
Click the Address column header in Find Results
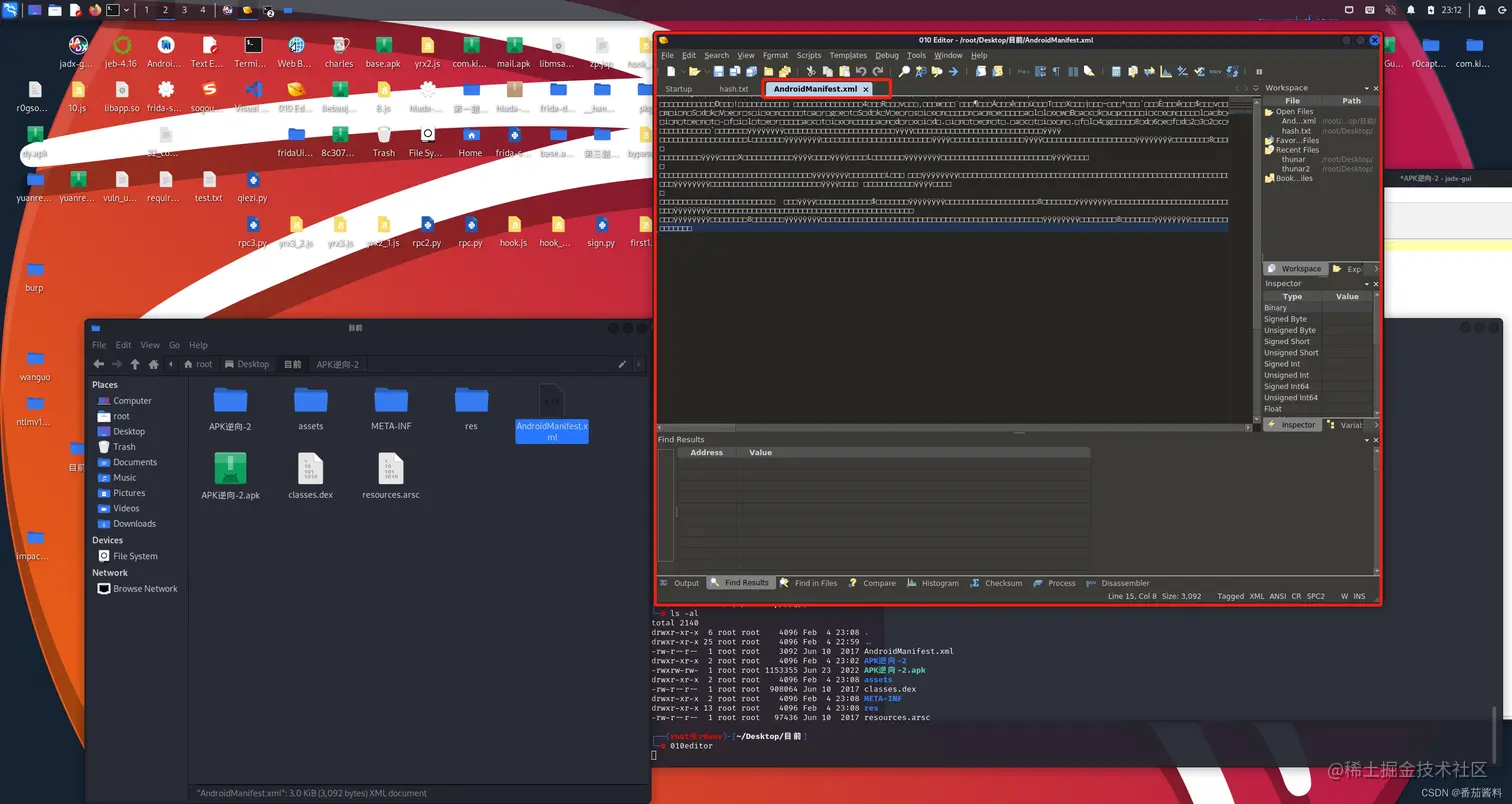tap(707, 453)
